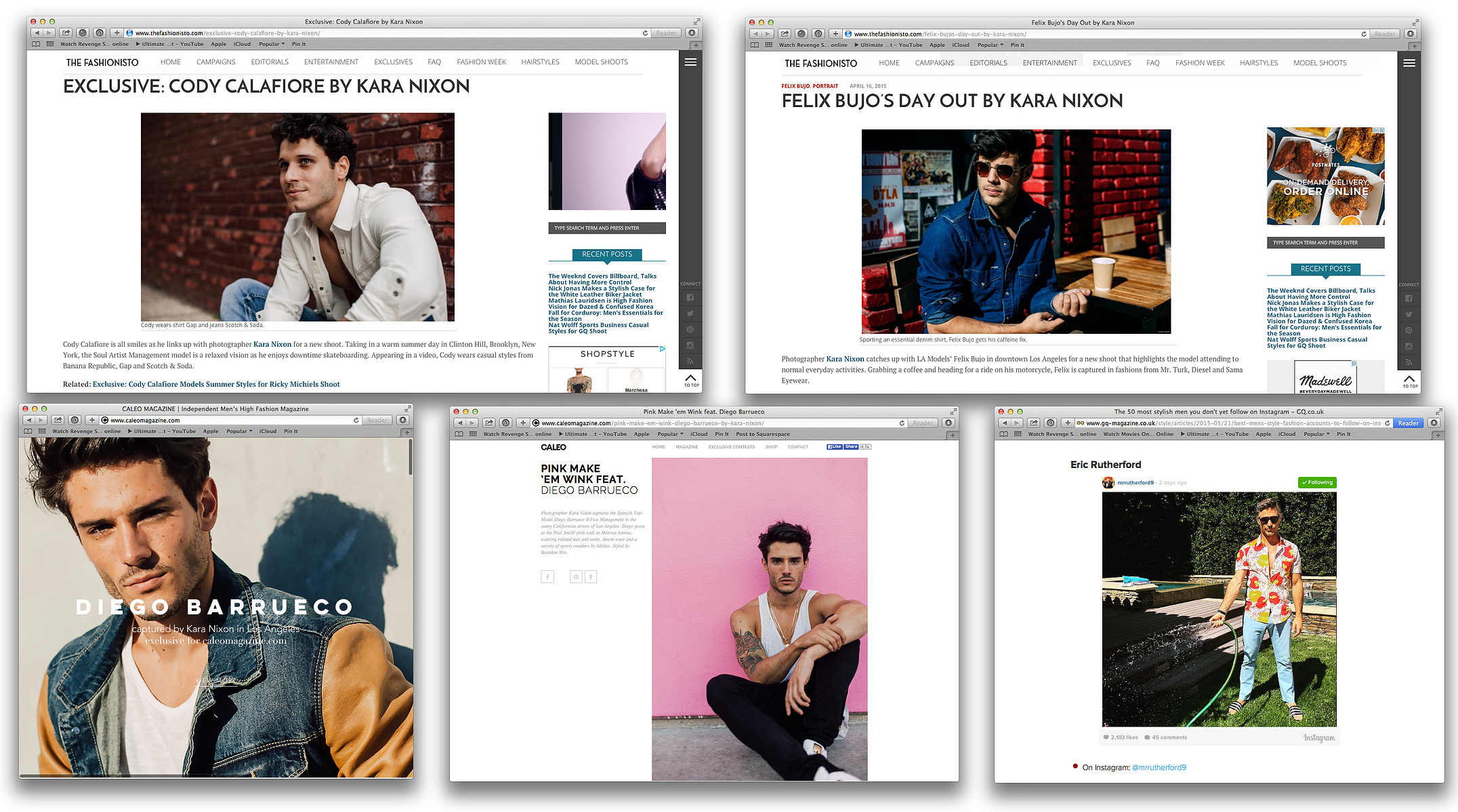
Task: Click scrollbar in CALEO MAGAZINE homepage window
Action: (410, 457)
